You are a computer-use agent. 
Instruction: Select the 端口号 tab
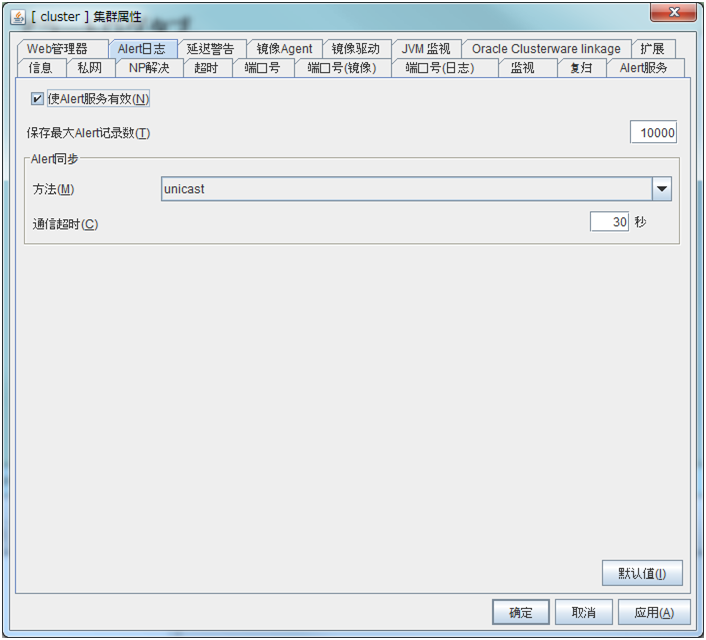point(263,68)
